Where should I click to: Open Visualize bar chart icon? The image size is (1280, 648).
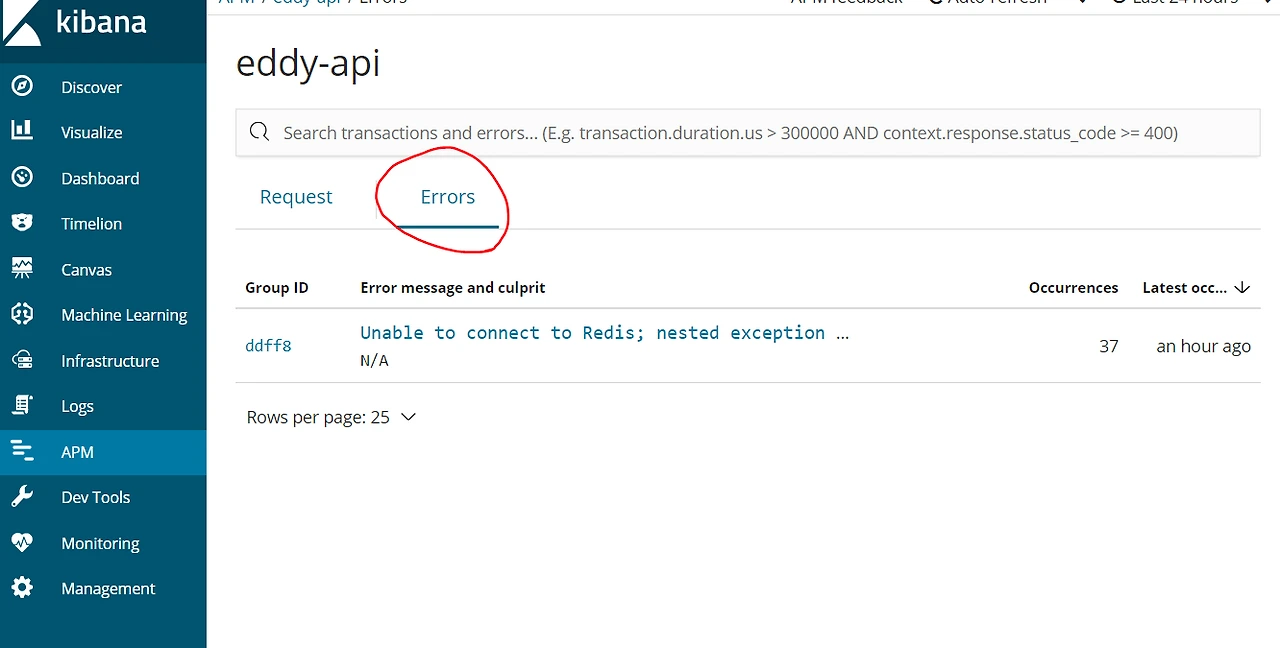point(22,131)
